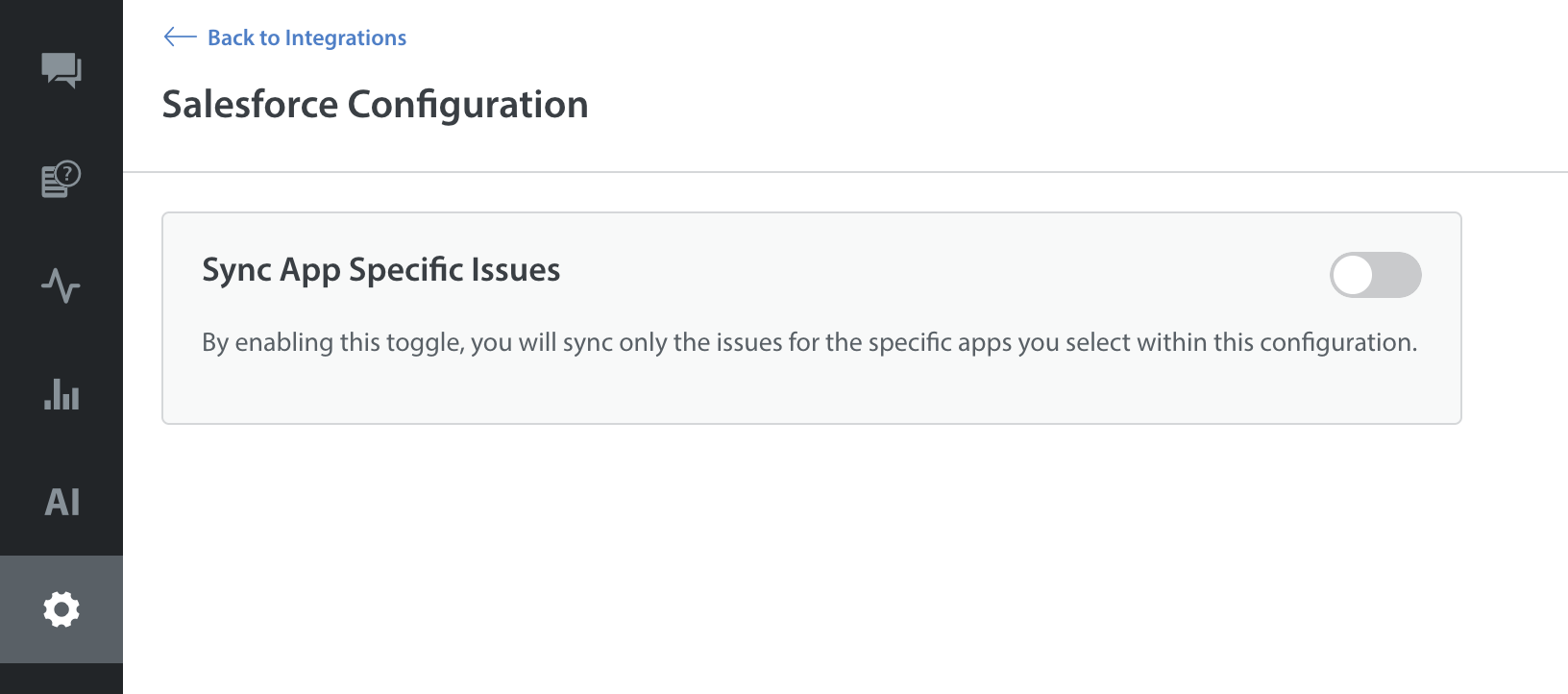Screen dimensions: 1568x694
Task: Go back via Back to Integrations link
Action: 306,37
